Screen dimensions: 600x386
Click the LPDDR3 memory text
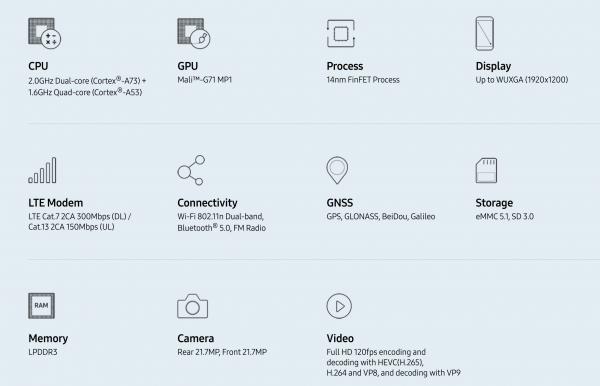pos(42,352)
